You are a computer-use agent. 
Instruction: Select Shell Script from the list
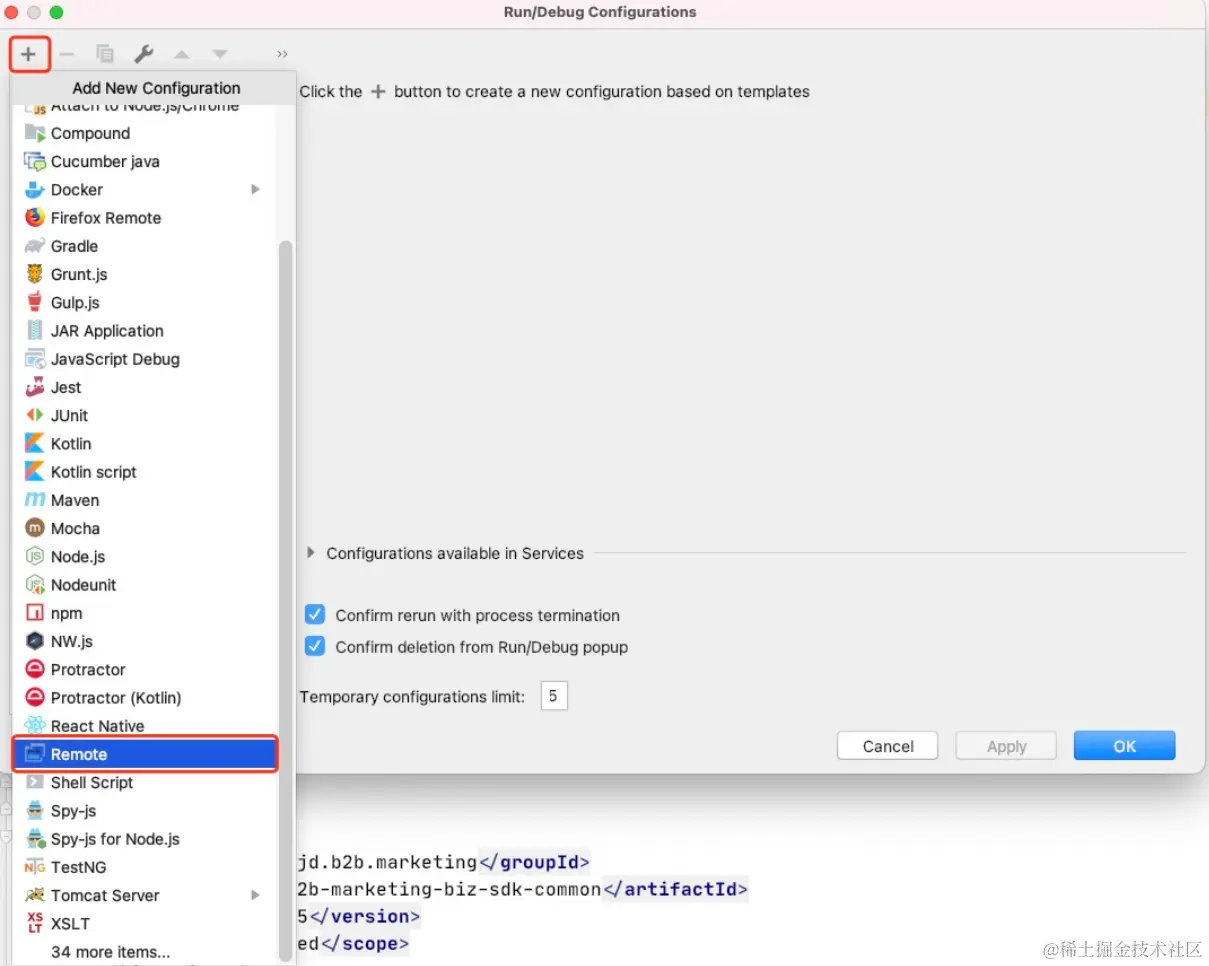tap(145, 782)
